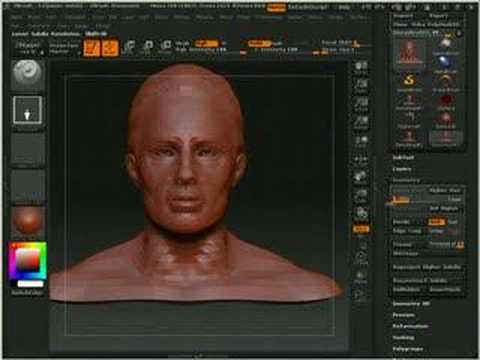Open the empty alpha slot
The height and width of the screenshot is (360, 480).
(x=27, y=149)
